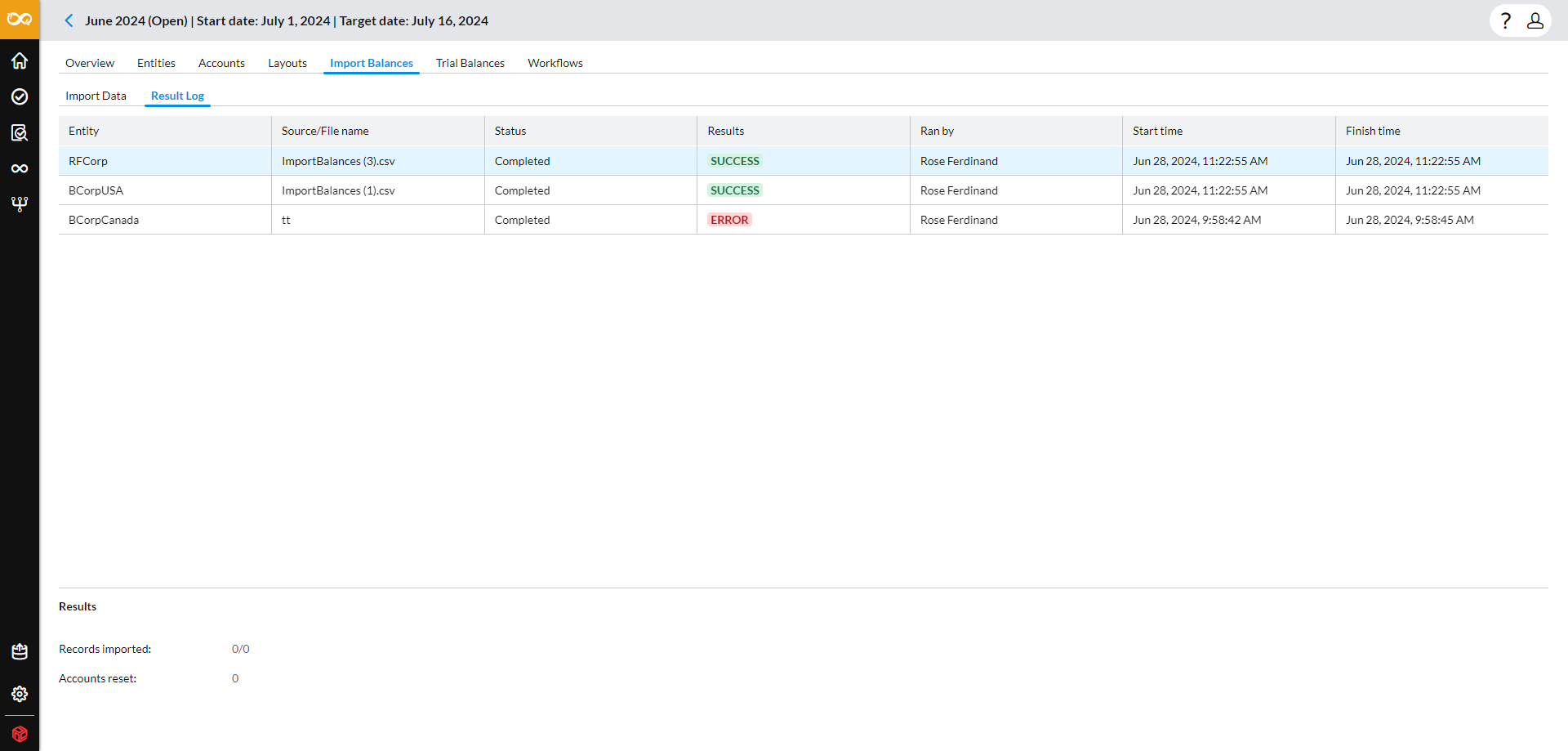The width and height of the screenshot is (1568, 751).
Task: Switch to the Workflows tab
Action: [555, 63]
